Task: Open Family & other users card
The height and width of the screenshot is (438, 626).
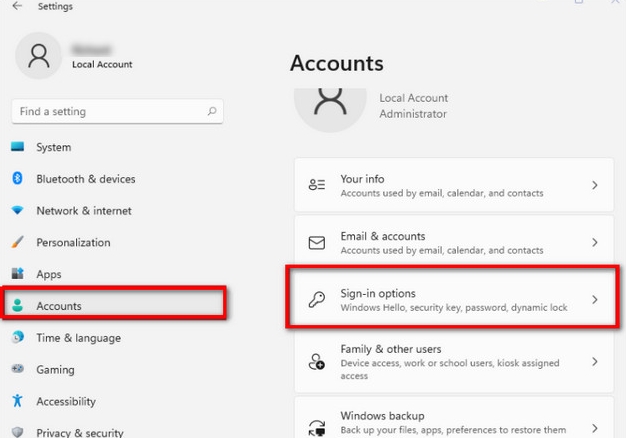Action: pos(454,362)
